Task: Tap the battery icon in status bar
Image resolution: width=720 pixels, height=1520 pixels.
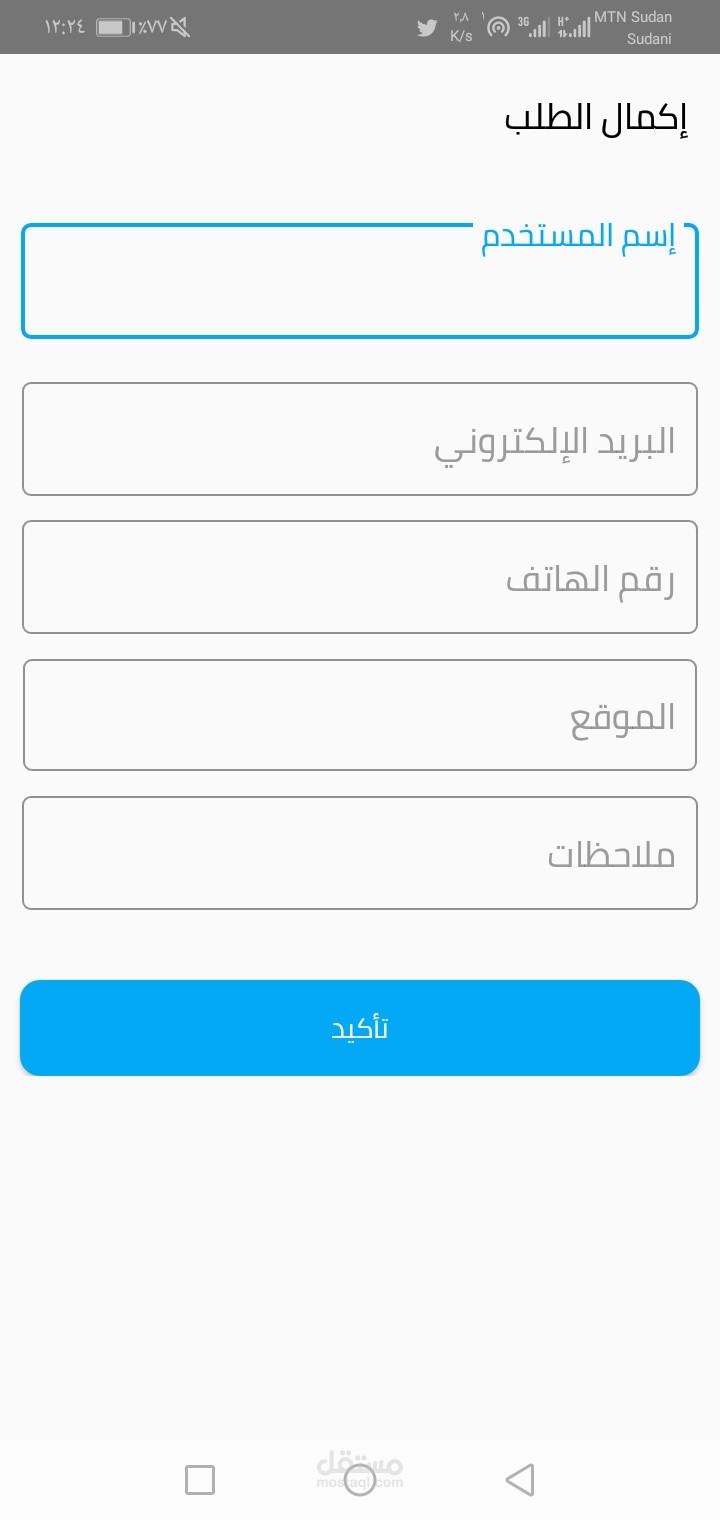Action: [114, 27]
